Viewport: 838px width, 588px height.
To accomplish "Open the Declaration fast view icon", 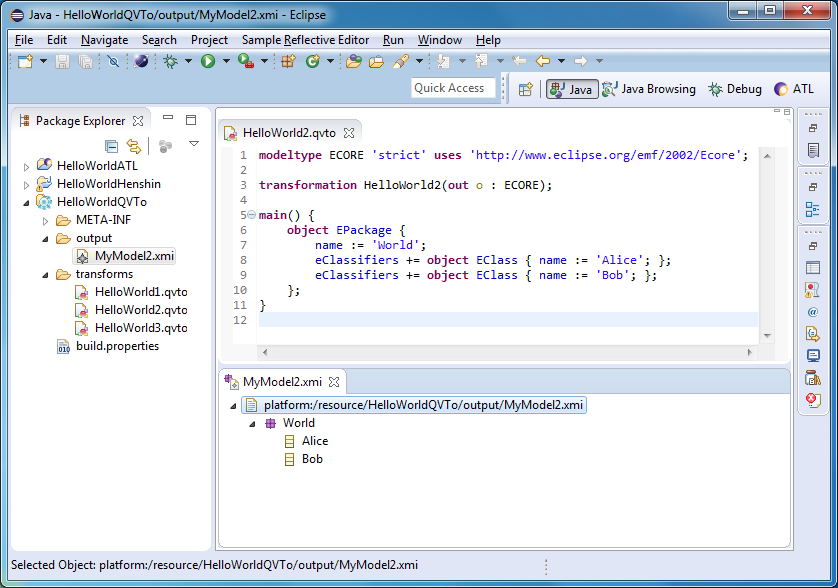I will (x=813, y=334).
